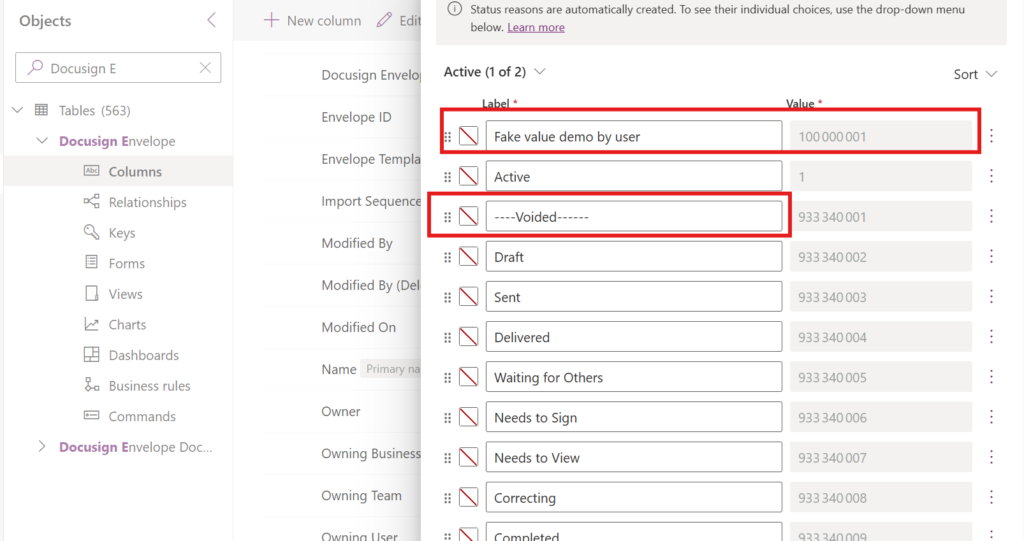Image resolution: width=1024 pixels, height=541 pixels.
Task: Open more options for the Fake value row
Action: click(991, 136)
